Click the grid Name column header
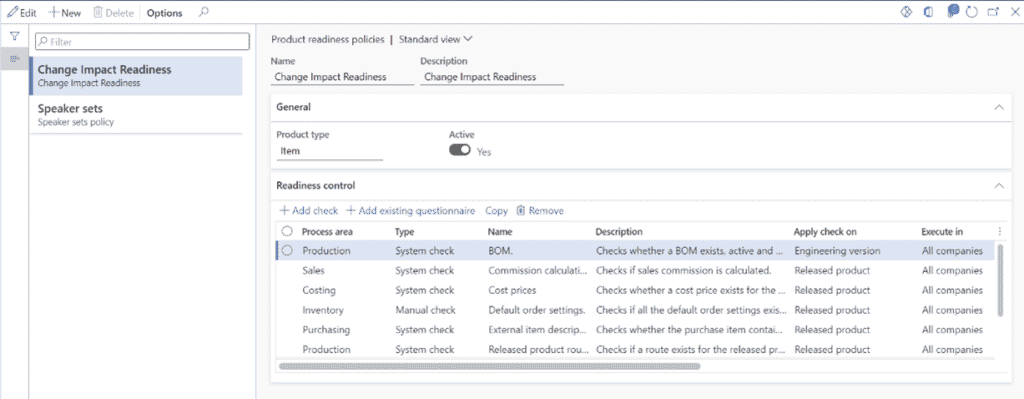 [x=500, y=232]
